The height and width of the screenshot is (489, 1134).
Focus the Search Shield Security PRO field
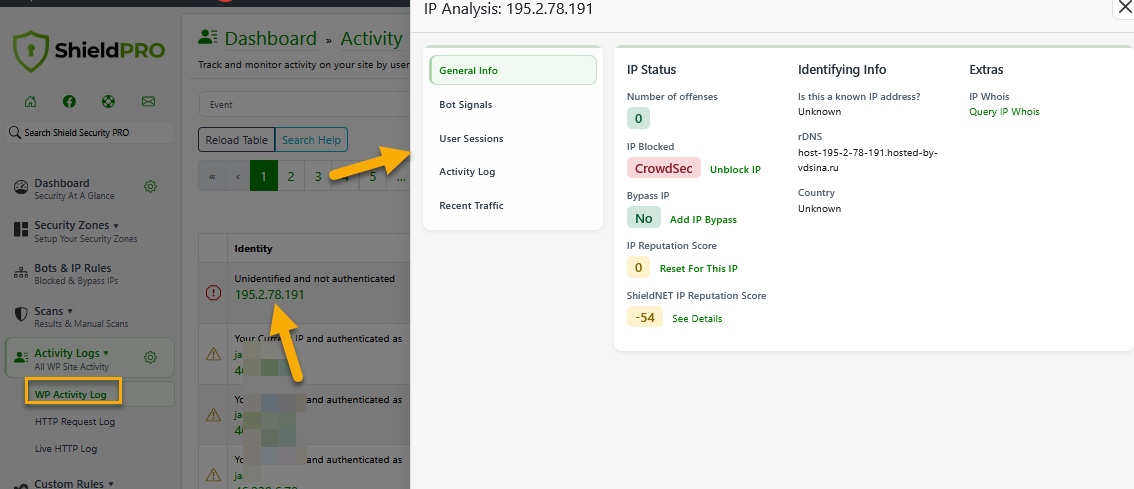click(x=90, y=132)
